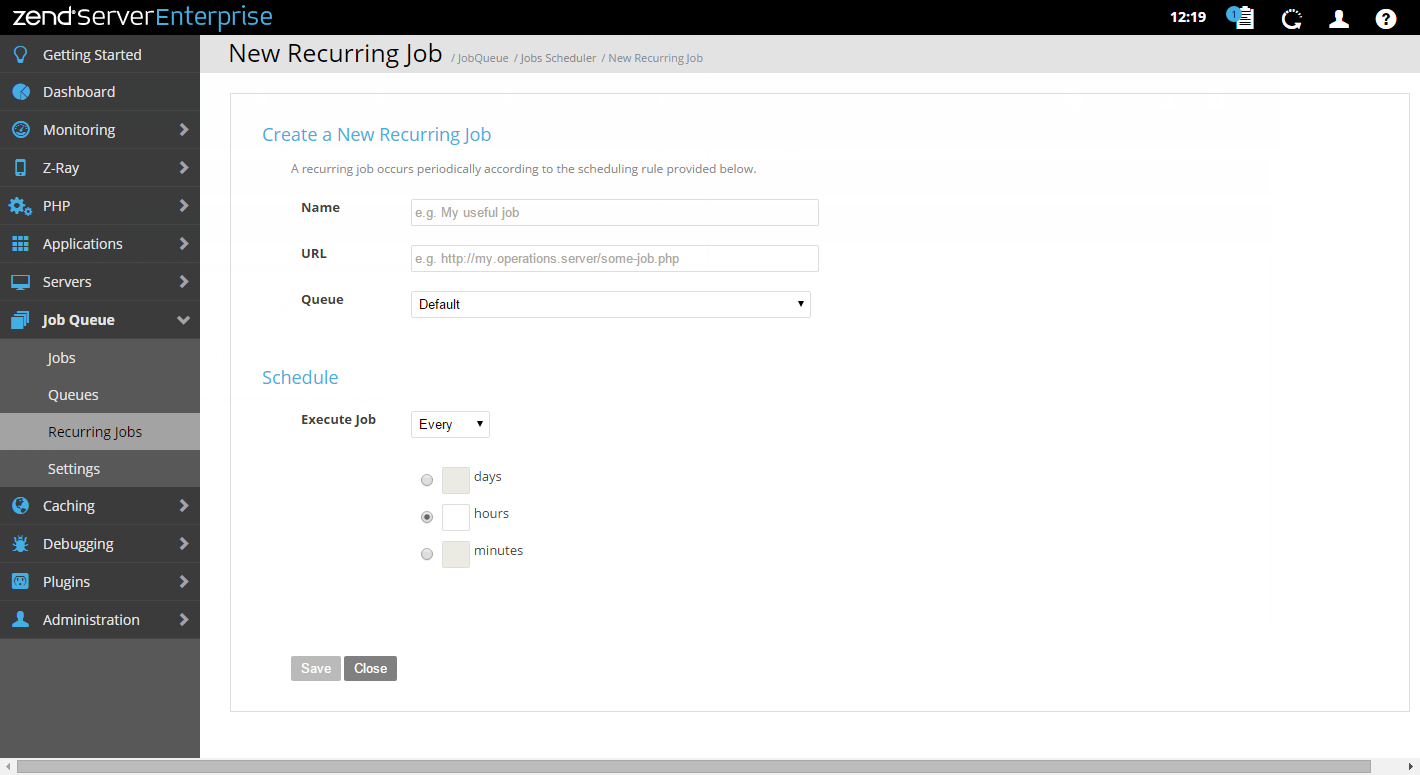Image resolution: width=1420 pixels, height=775 pixels.
Task: Expand the Monitoring menu chevron
Action: tap(184, 130)
